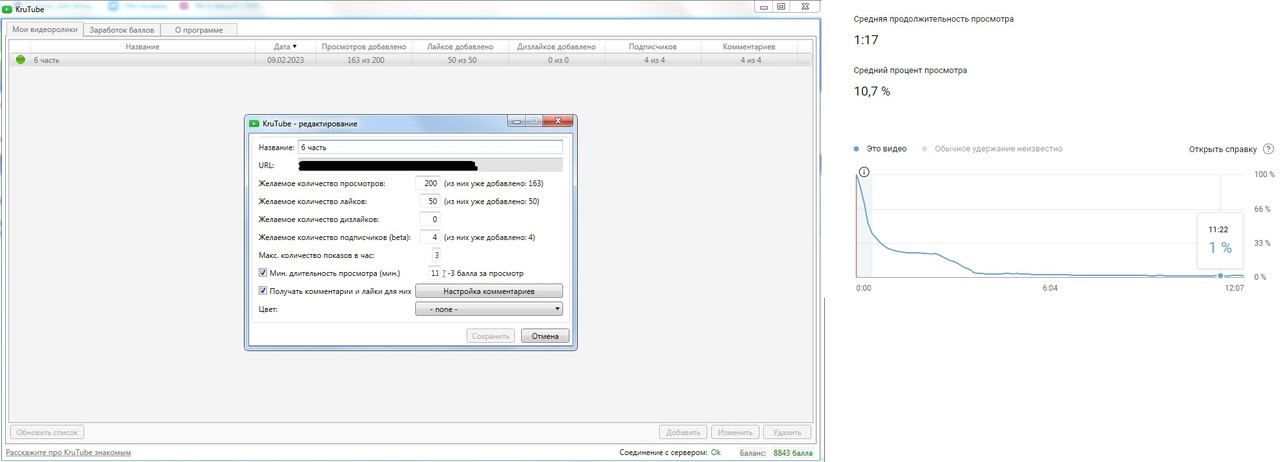Sort the list by Дата column
The height and width of the screenshot is (462, 1280).
point(285,46)
